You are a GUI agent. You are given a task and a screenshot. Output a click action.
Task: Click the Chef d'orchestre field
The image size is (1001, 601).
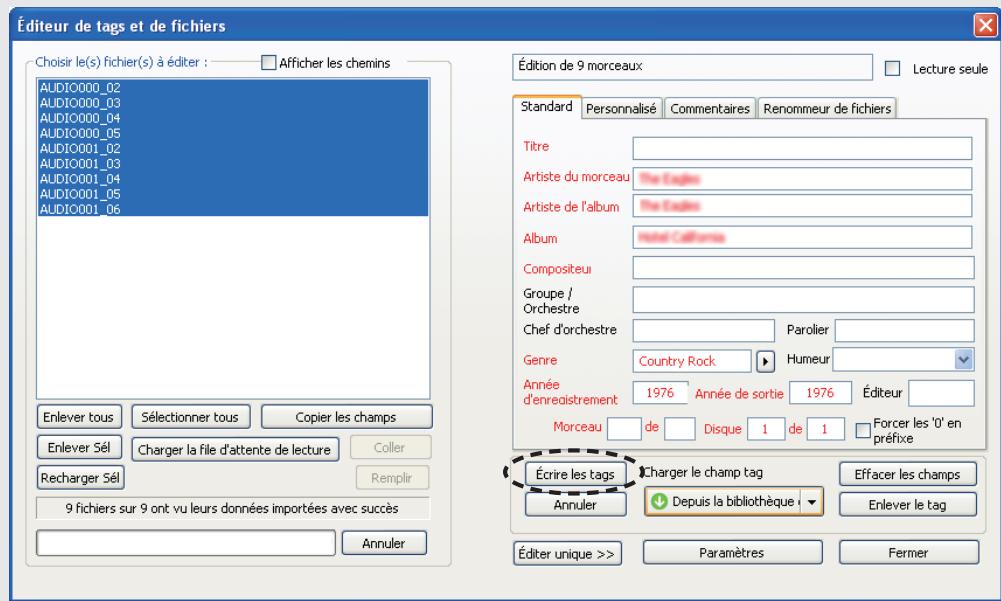click(704, 330)
